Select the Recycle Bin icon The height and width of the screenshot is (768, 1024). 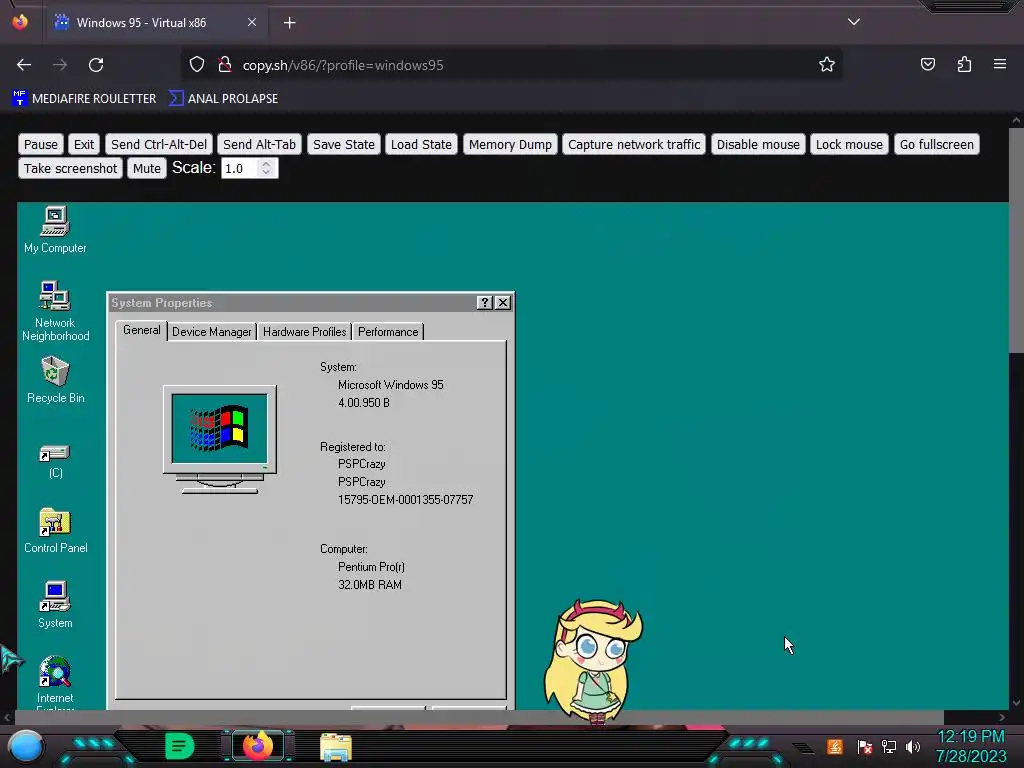[55, 380]
